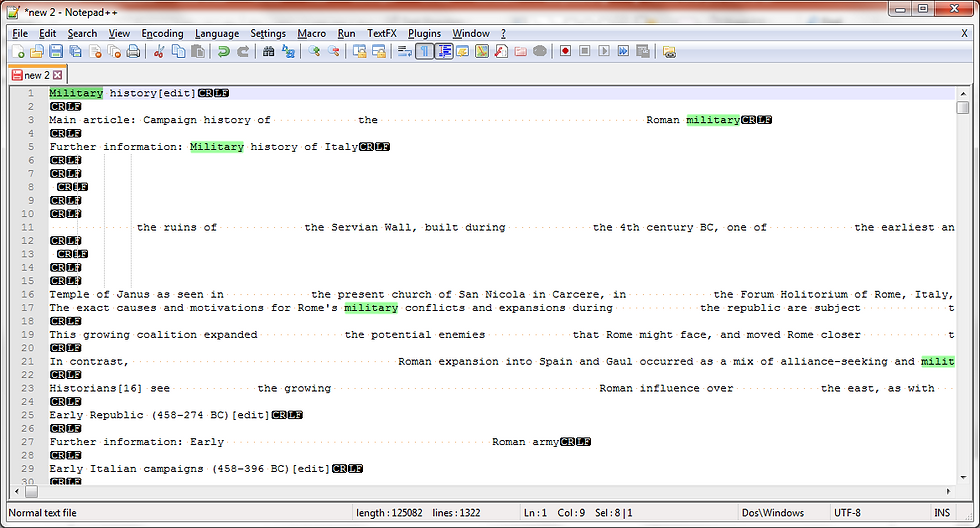Open the Search menu
Image resolution: width=980 pixels, height=528 pixels.
[82, 34]
